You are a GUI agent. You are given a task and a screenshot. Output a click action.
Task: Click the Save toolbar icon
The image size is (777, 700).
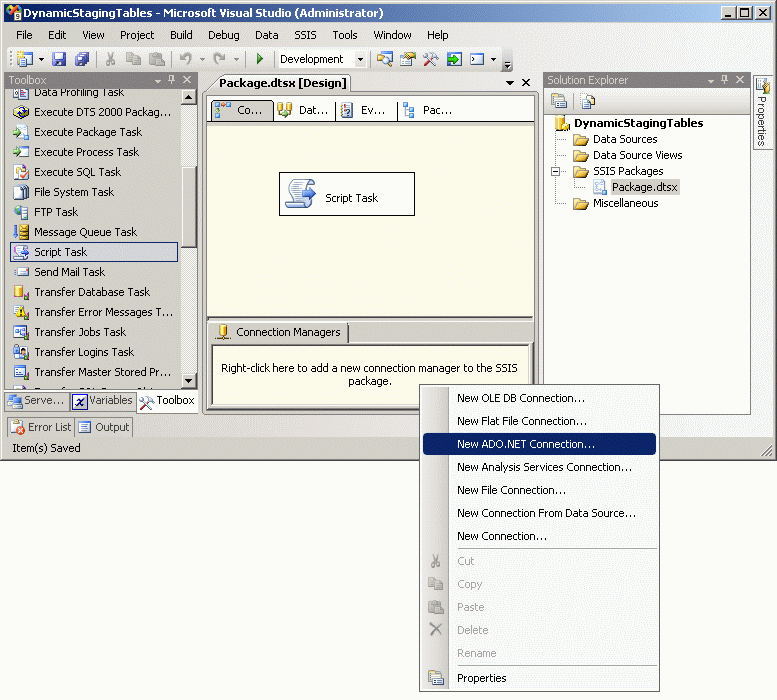tap(59, 59)
